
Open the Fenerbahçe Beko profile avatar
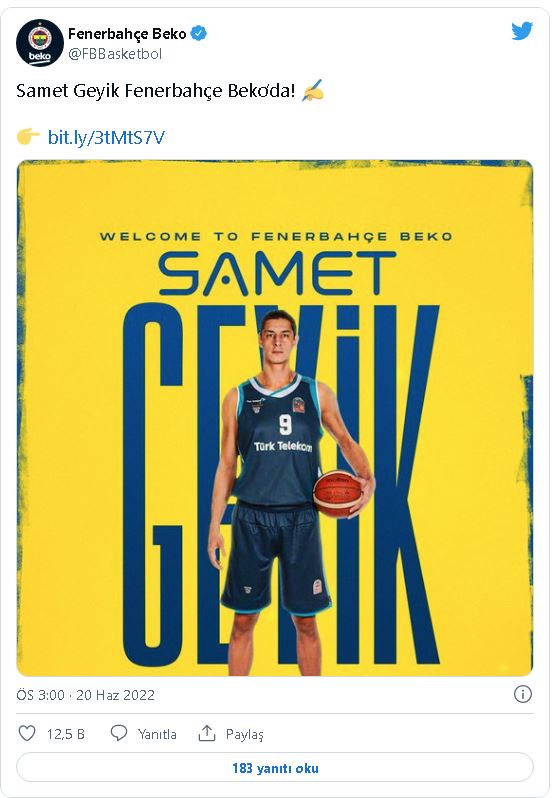[x=40, y=43]
